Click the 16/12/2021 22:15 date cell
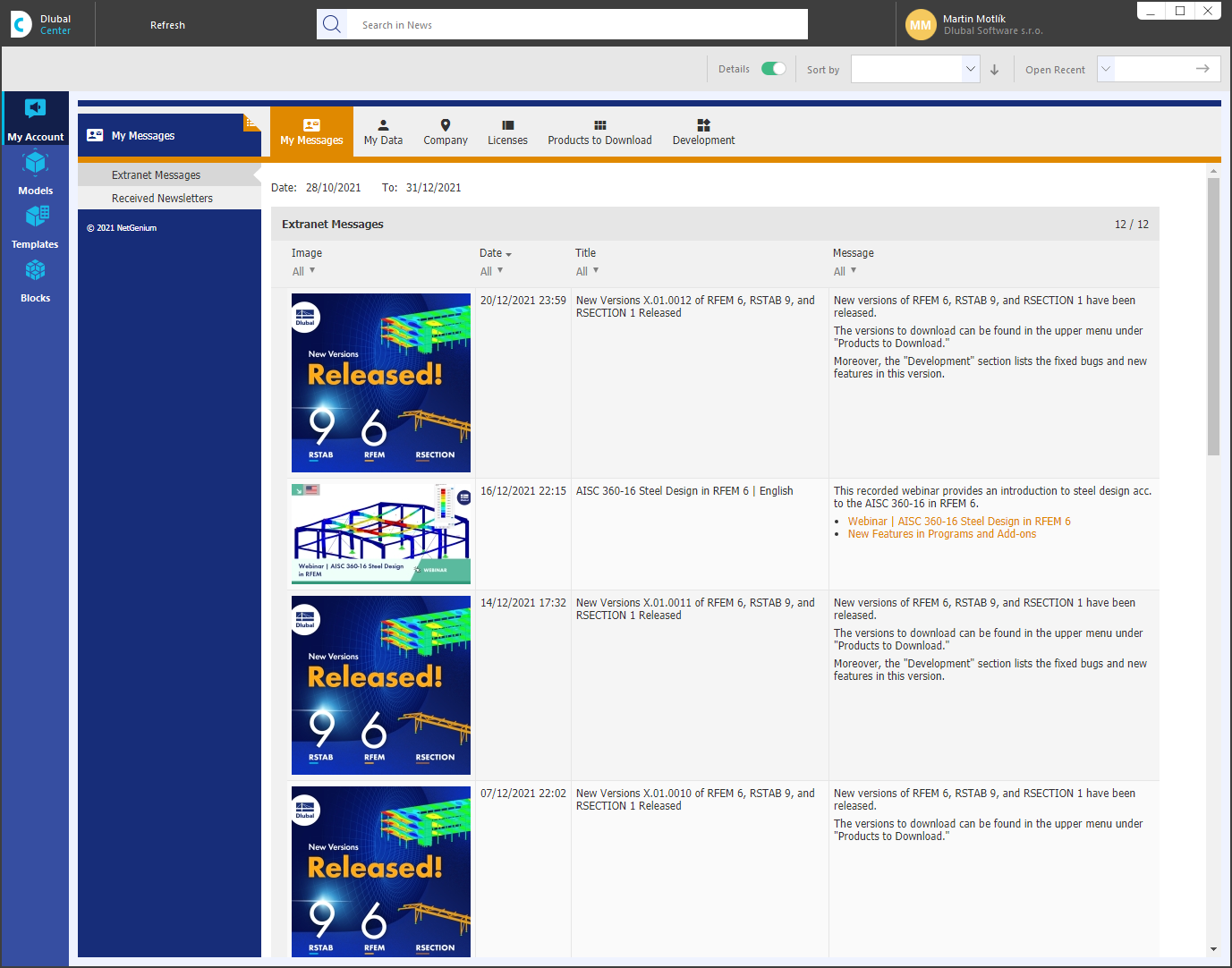Screen dimensions: 1232x968 pos(523,491)
